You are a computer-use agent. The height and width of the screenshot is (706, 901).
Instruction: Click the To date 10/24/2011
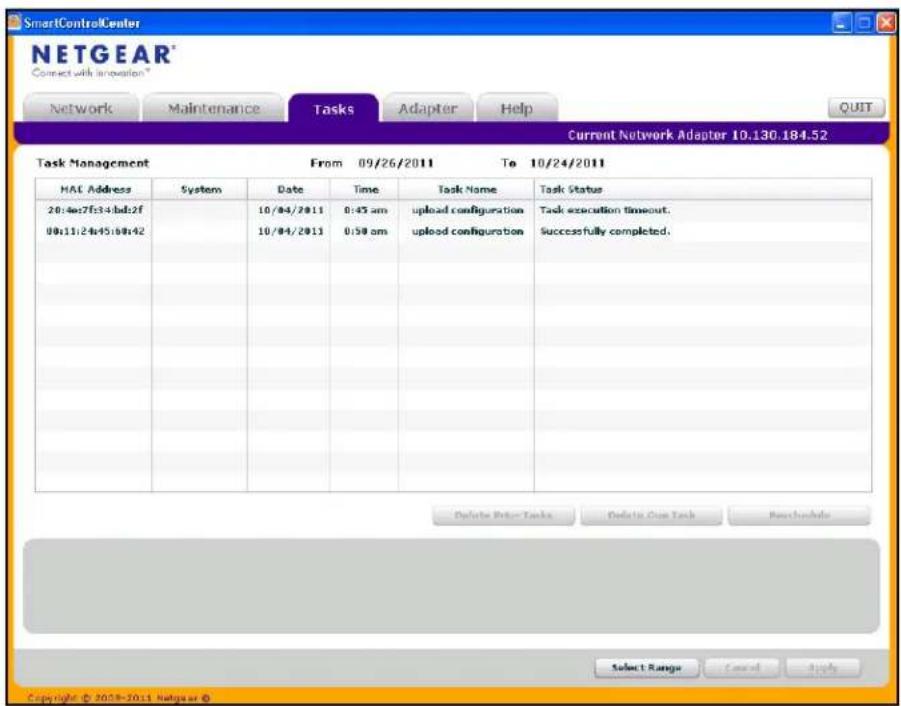tap(567, 163)
